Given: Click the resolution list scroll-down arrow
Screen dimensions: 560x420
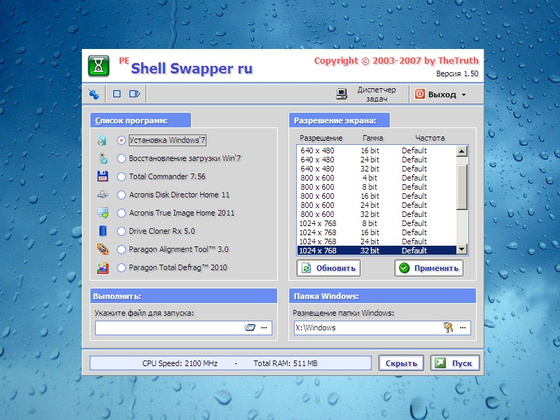Looking at the screenshot, I should (462, 249).
